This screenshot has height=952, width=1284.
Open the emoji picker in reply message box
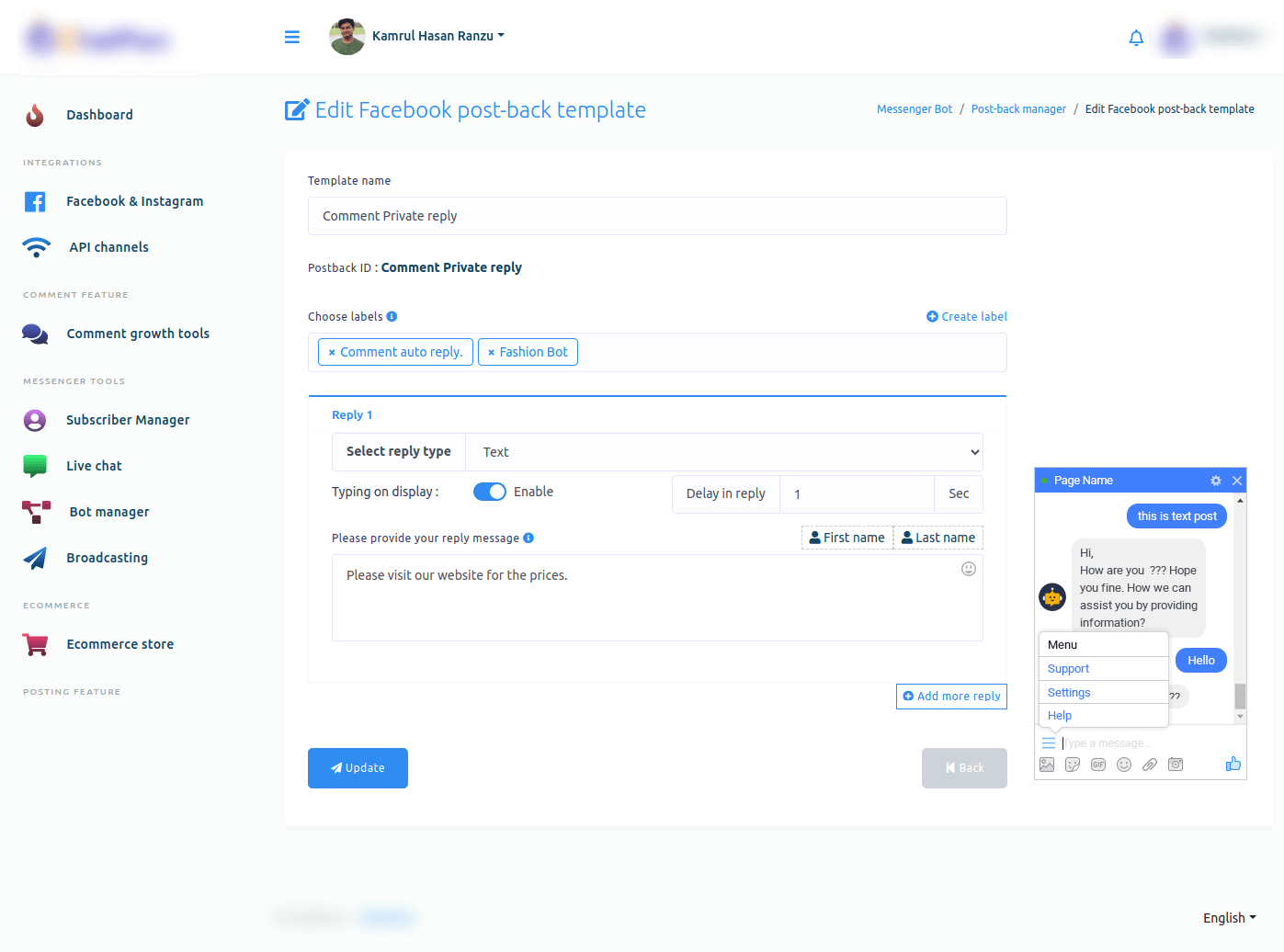coord(968,569)
